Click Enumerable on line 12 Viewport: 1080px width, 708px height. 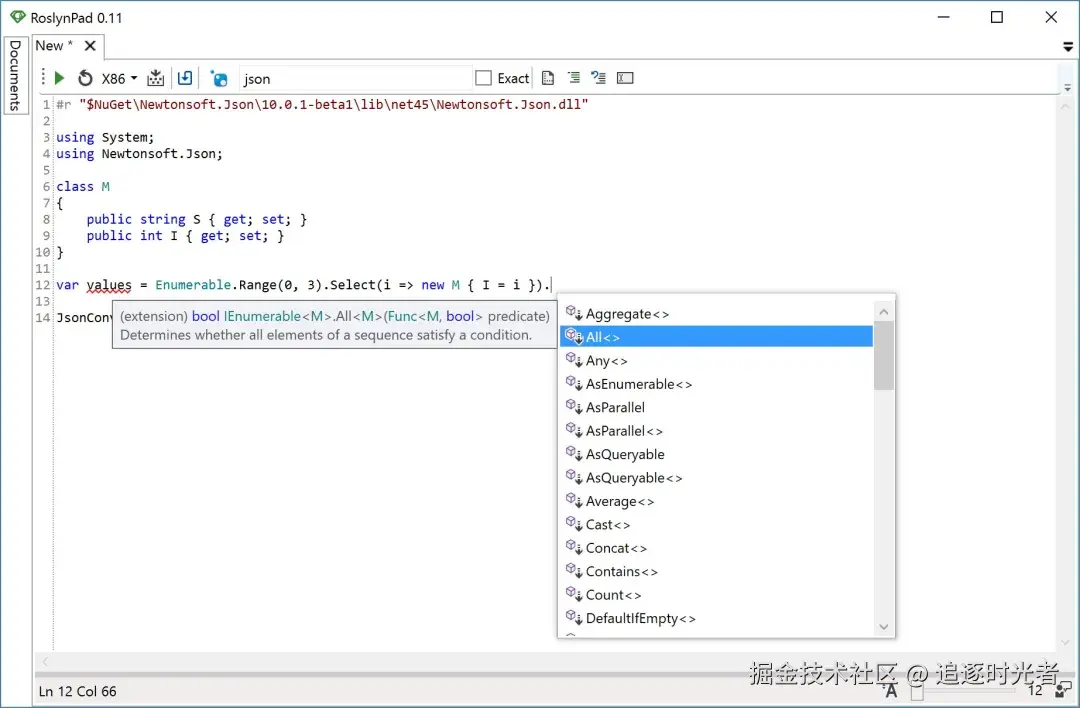[x=193, y=285]
